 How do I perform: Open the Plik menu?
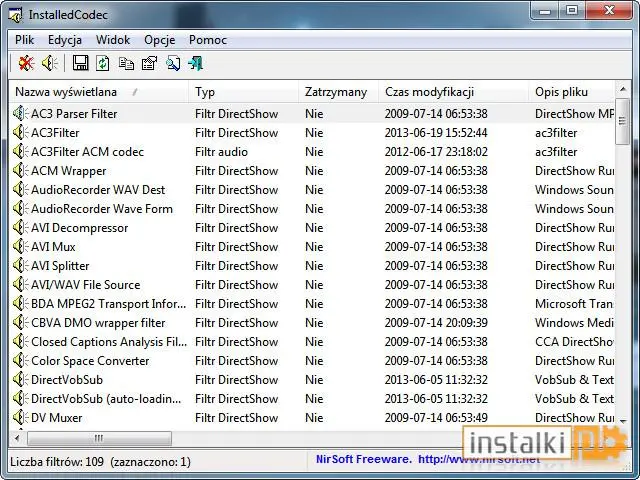coord(24,40)
